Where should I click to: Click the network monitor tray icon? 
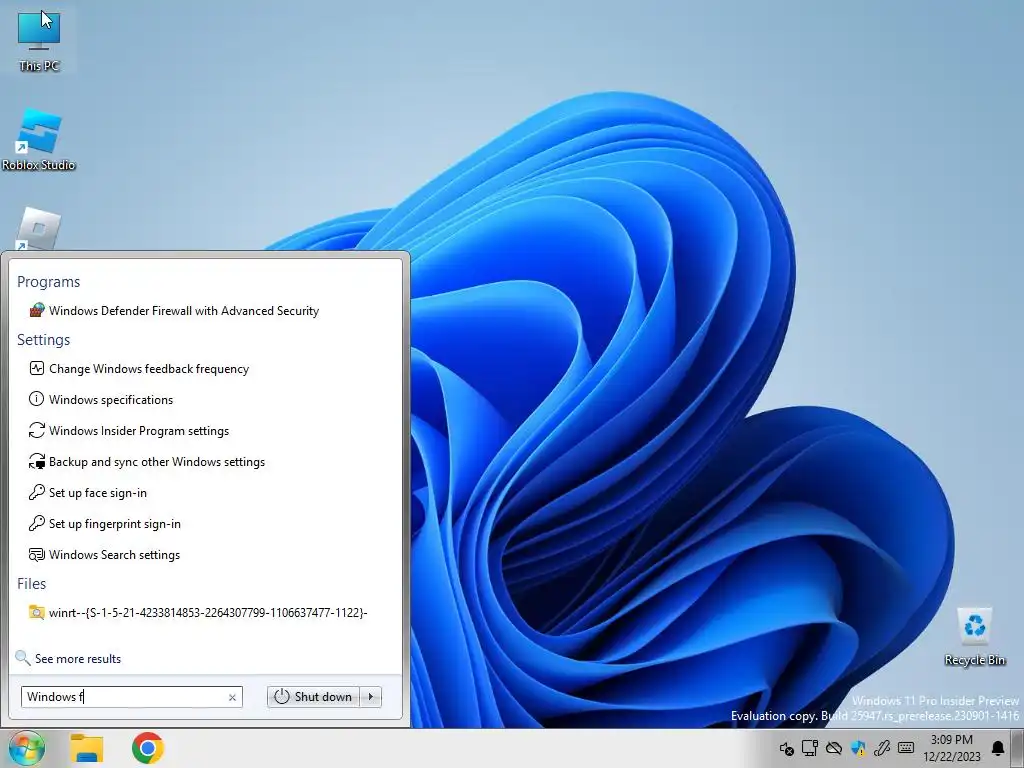(810, 748)
